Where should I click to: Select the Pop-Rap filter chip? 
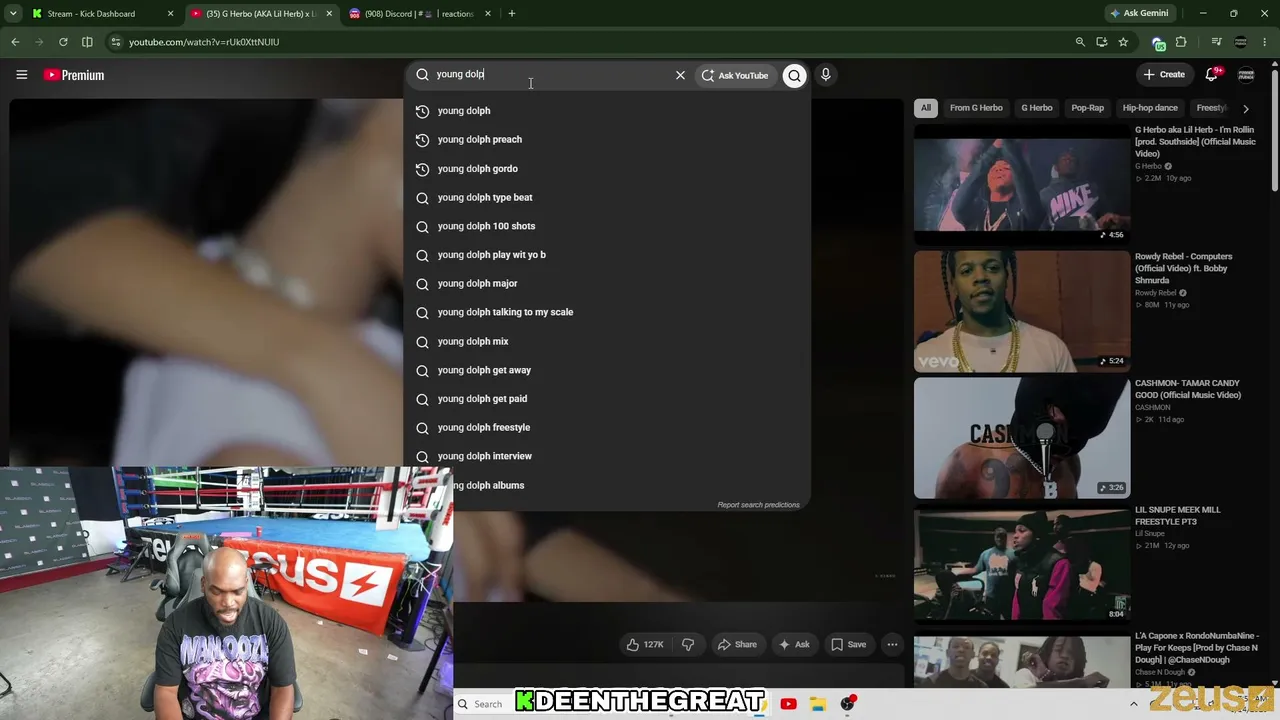(x=1088, y=108)
